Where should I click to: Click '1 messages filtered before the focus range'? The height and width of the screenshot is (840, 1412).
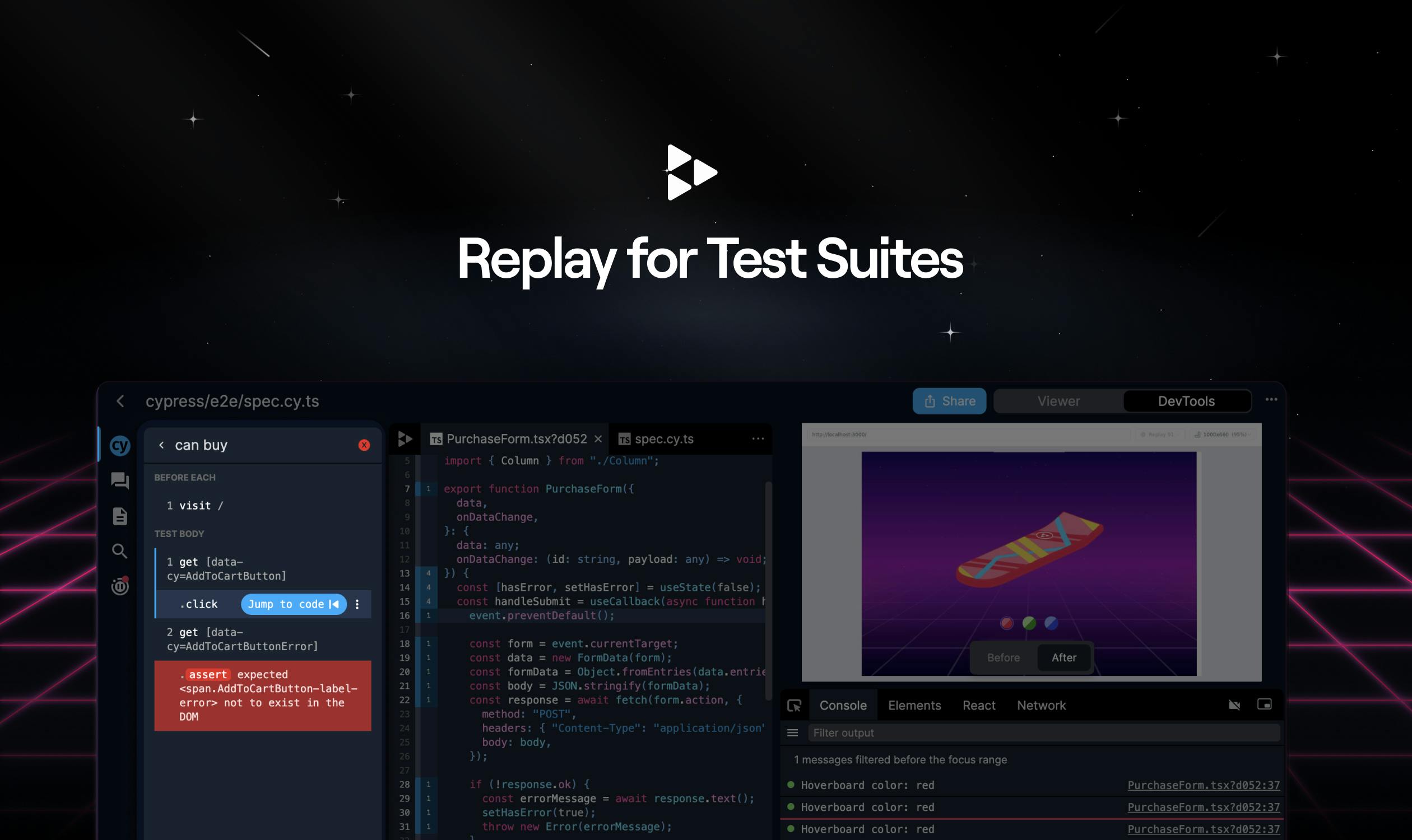coord(900,759)
